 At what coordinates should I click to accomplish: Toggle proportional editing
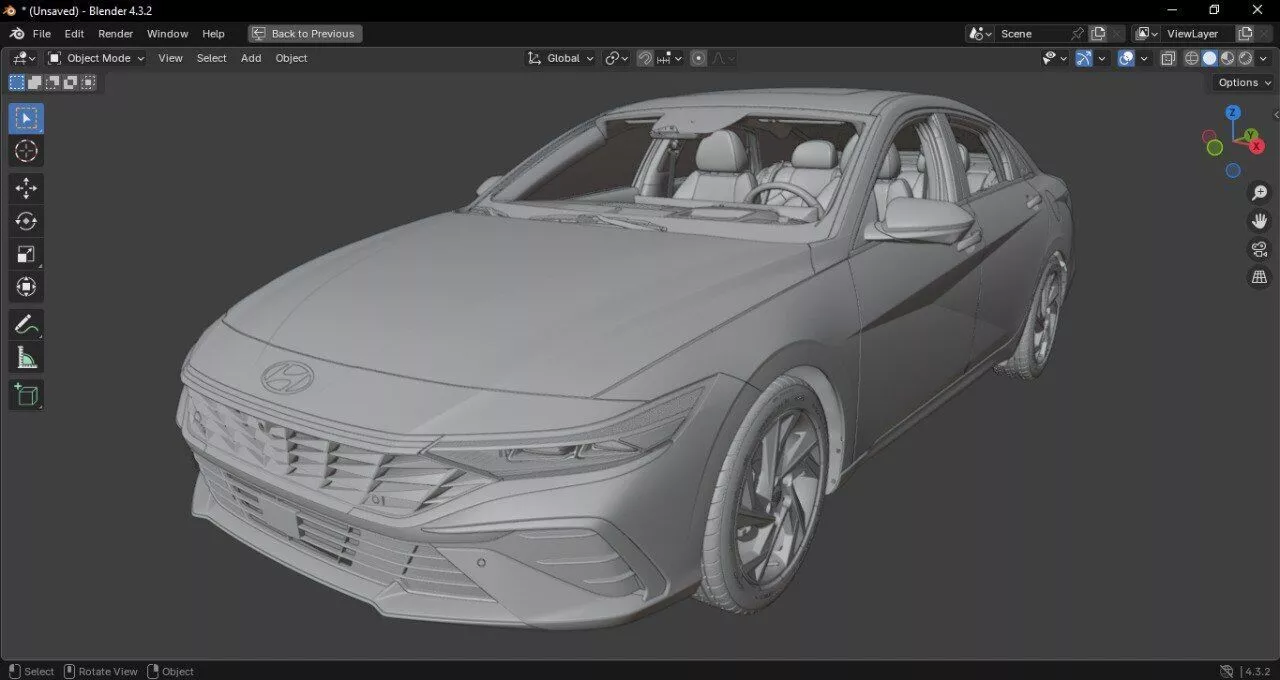pos(698,58)
